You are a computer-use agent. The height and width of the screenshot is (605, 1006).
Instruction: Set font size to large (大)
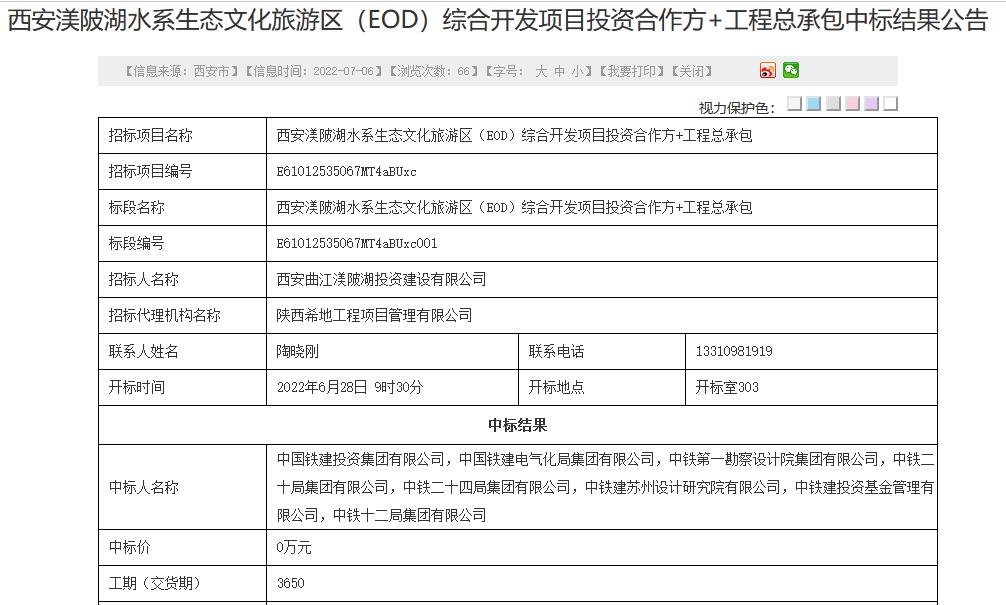tap(541, 71)
